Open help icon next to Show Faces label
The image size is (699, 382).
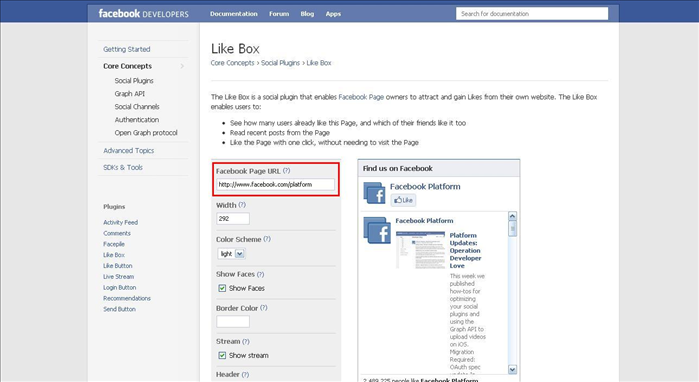click(260, 274)
